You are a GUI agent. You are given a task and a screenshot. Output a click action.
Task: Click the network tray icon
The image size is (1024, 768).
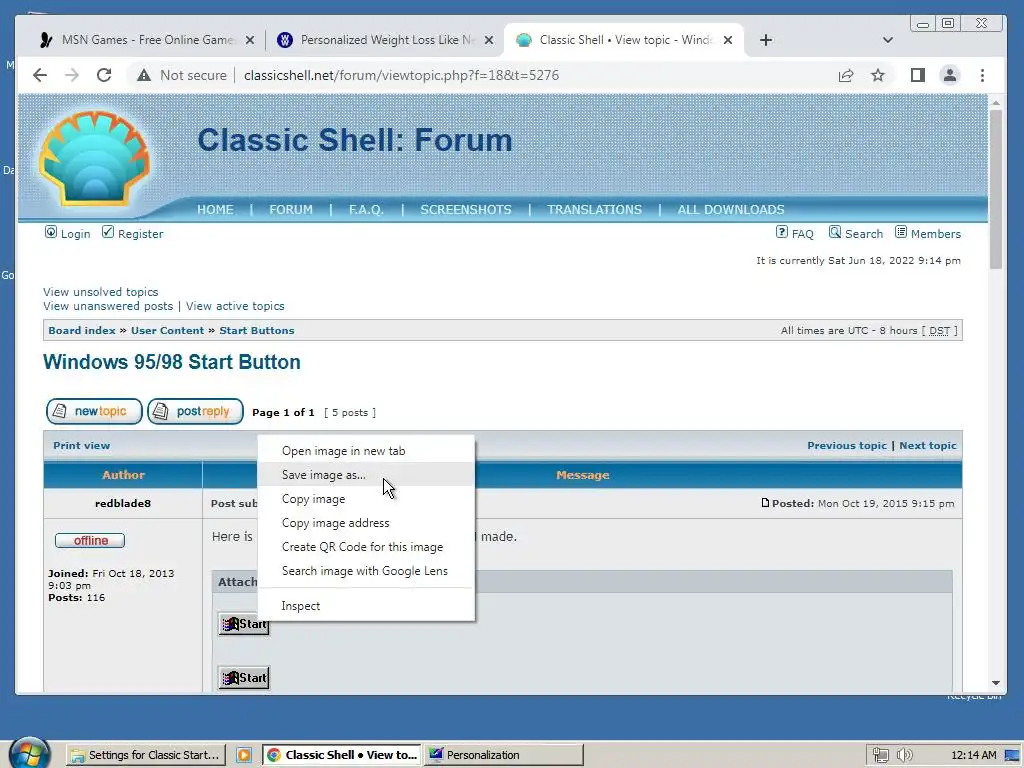pyautogui.click(x=880, y=755)
